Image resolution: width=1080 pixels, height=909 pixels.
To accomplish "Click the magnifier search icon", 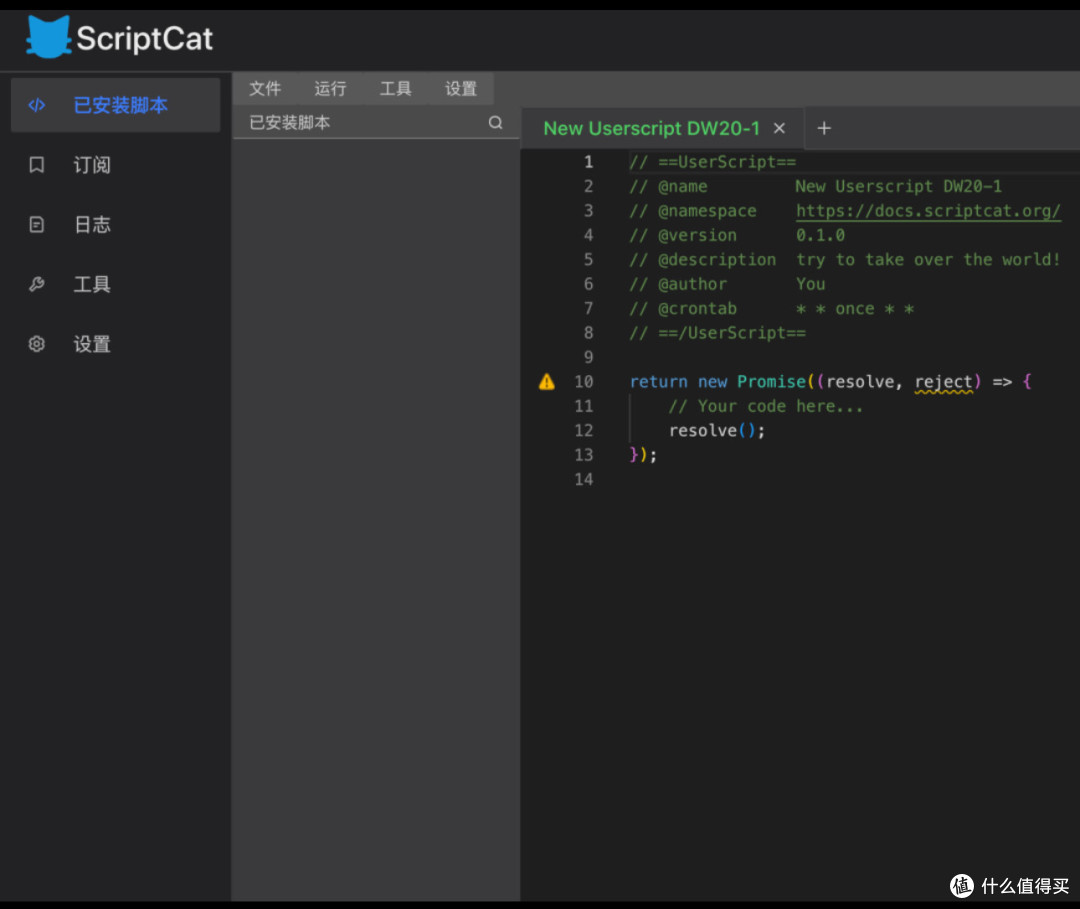I will (x=495, y=123).
